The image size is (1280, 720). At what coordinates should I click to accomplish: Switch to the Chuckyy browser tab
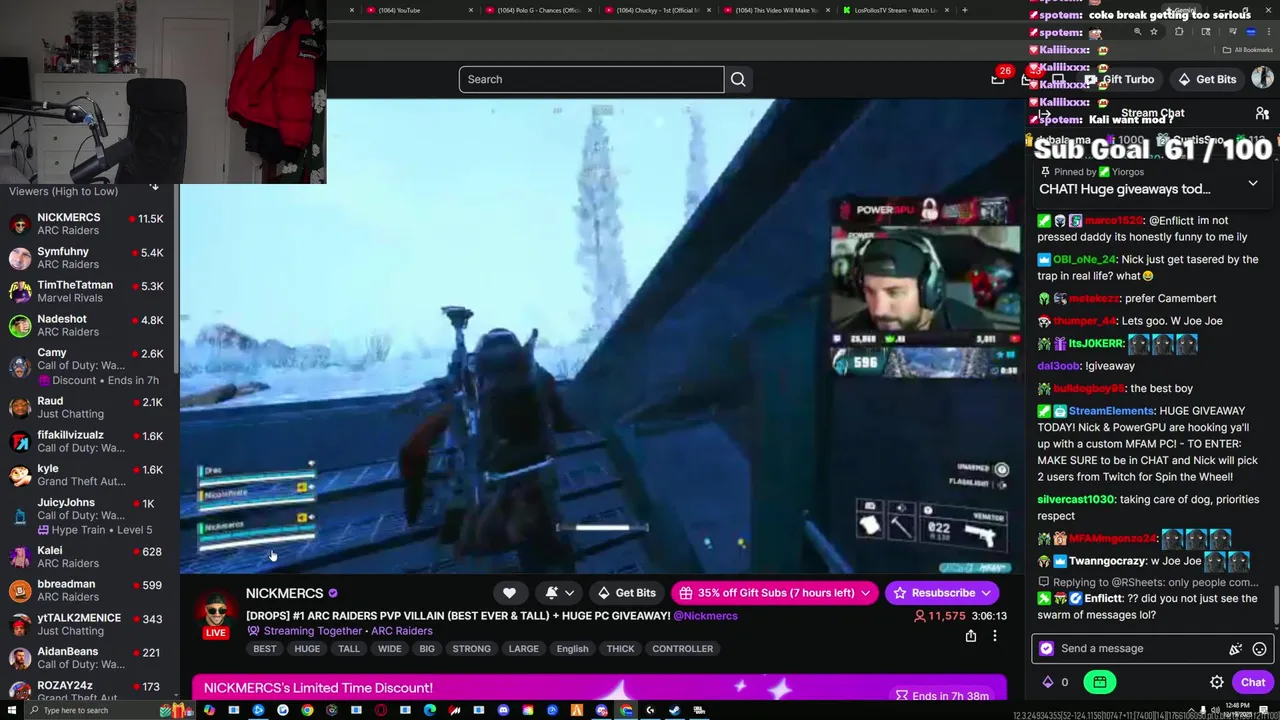coord(660,10)
